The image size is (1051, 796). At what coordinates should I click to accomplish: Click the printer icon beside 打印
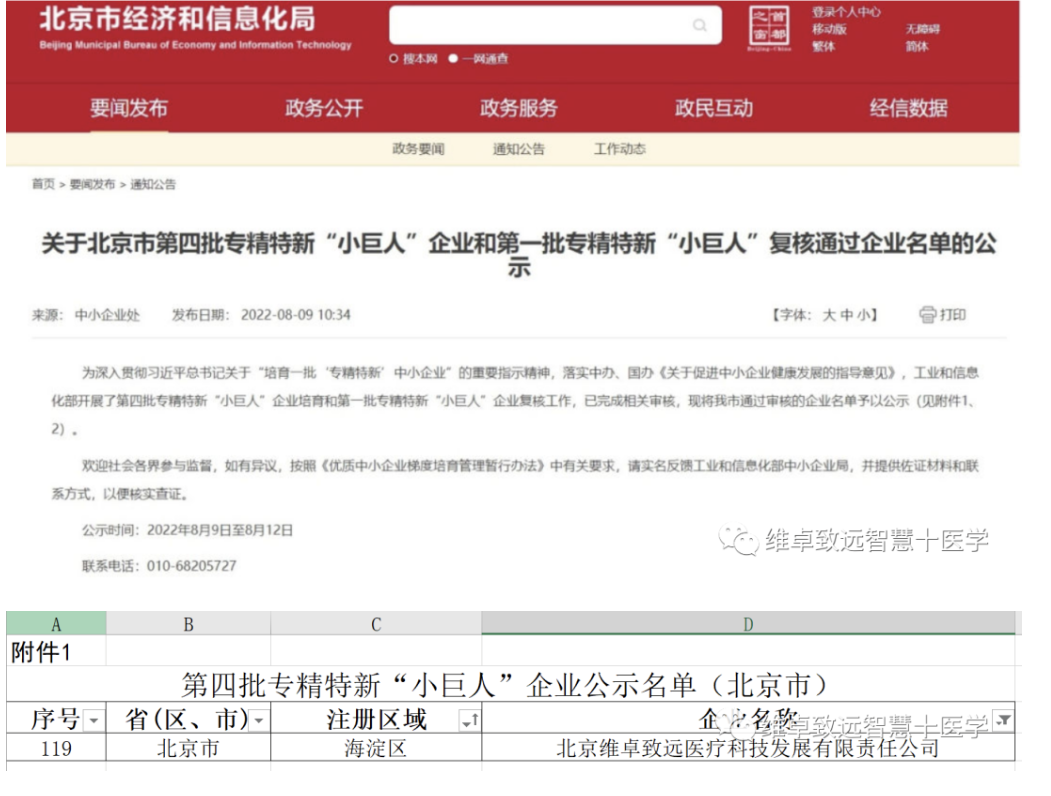point(927,315)
